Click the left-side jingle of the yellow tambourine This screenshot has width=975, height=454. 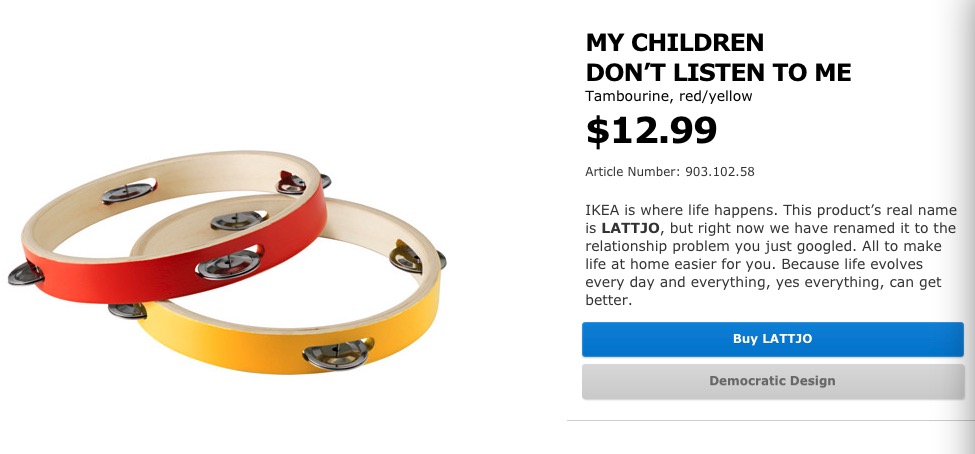coord(128,310)
